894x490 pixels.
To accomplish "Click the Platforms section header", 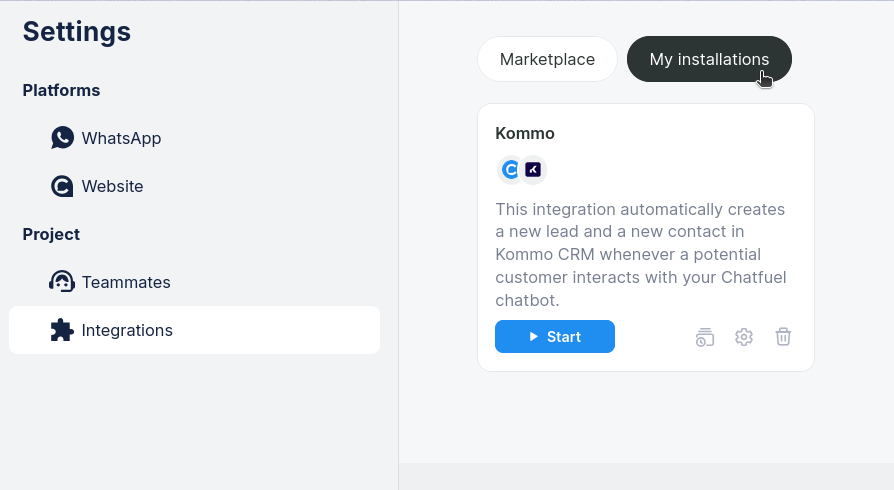I will [x=61, y=90].
